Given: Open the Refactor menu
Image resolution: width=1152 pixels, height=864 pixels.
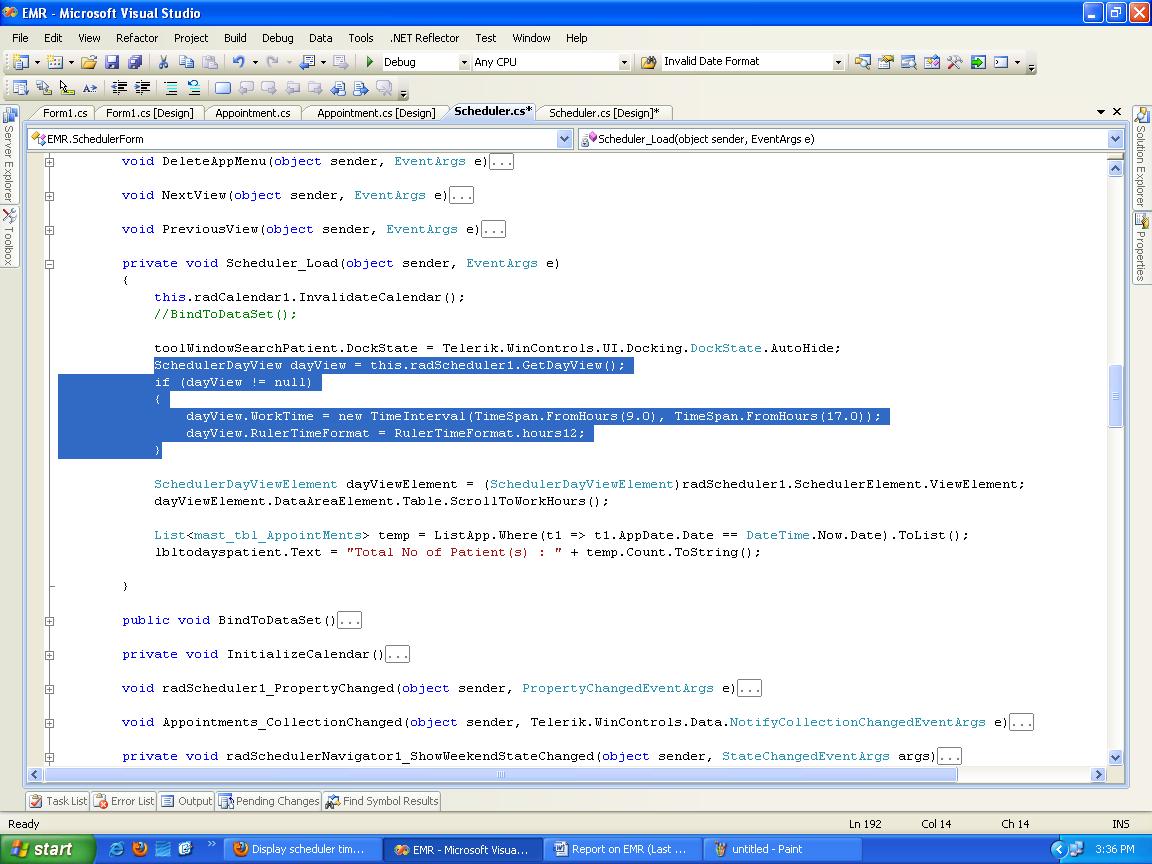Looking at the screenshot, I should [137, 38].
